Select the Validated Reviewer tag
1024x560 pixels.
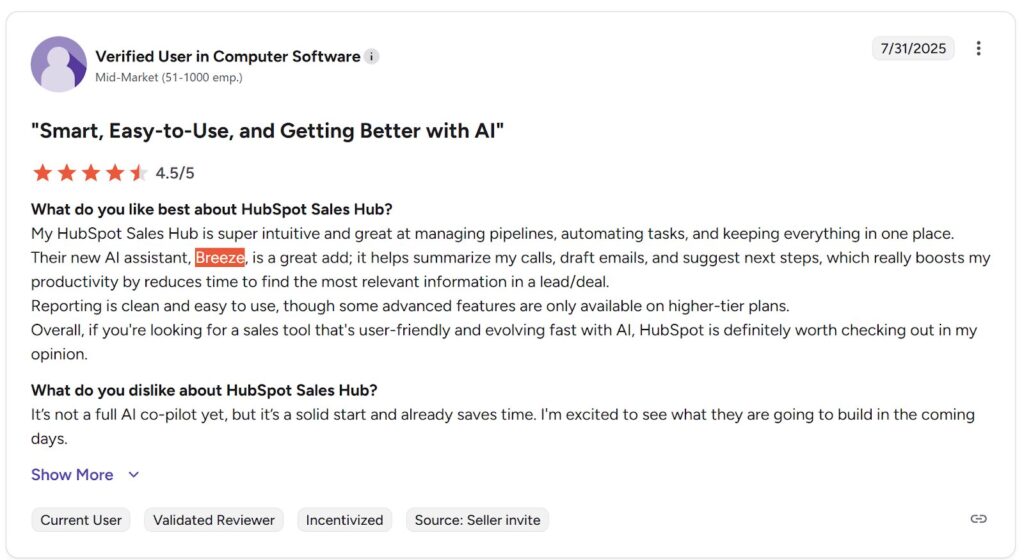(x=214, y=520)
